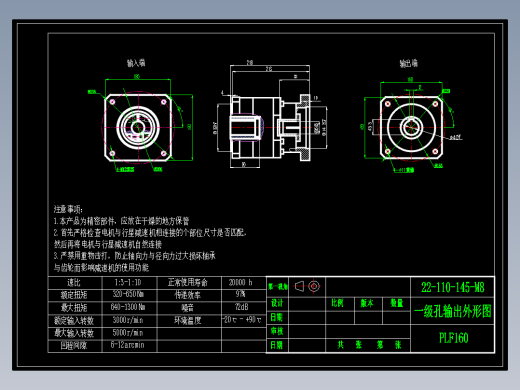Click the '20000 h' value cell
This screenshot has height=390, width=520.
point(243,283)
